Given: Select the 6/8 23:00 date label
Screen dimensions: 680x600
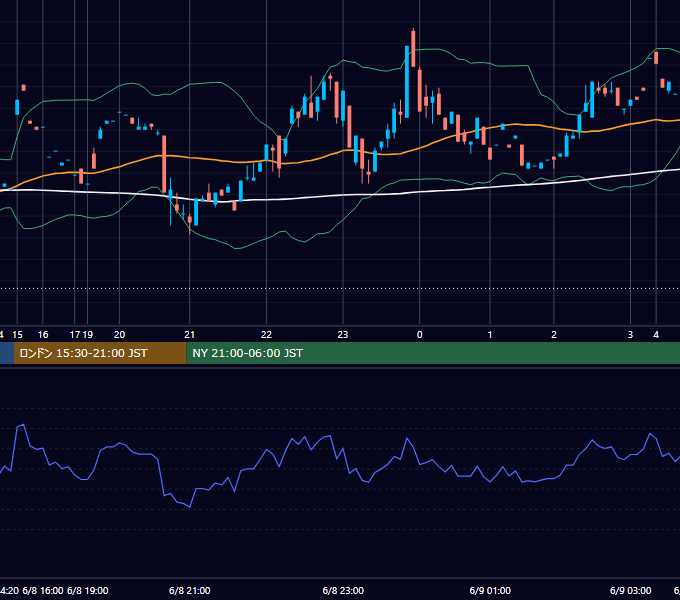Looking at the screenshot, I should point(343,590).
